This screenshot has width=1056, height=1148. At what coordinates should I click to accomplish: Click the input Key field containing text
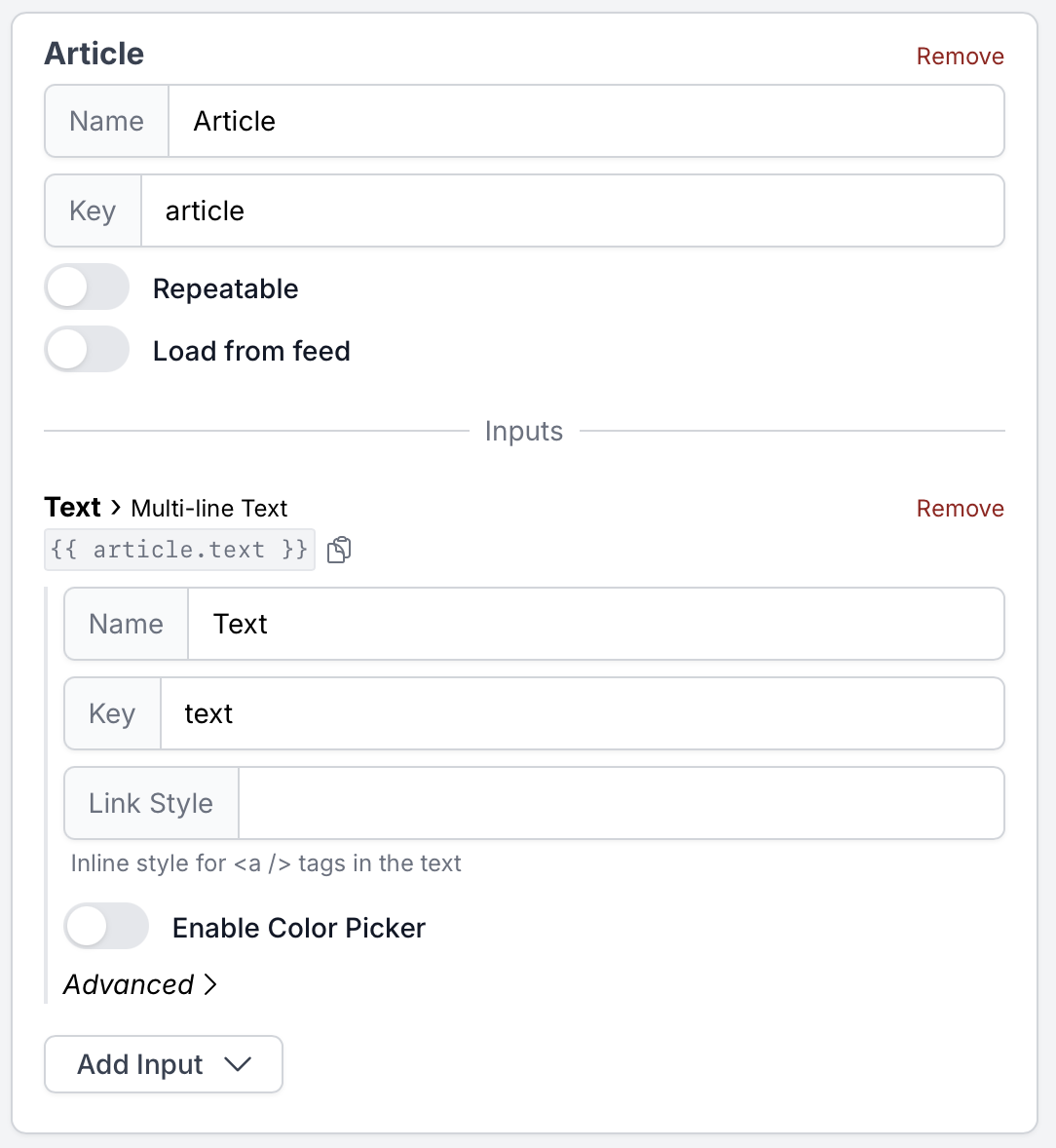coord(581,713)
